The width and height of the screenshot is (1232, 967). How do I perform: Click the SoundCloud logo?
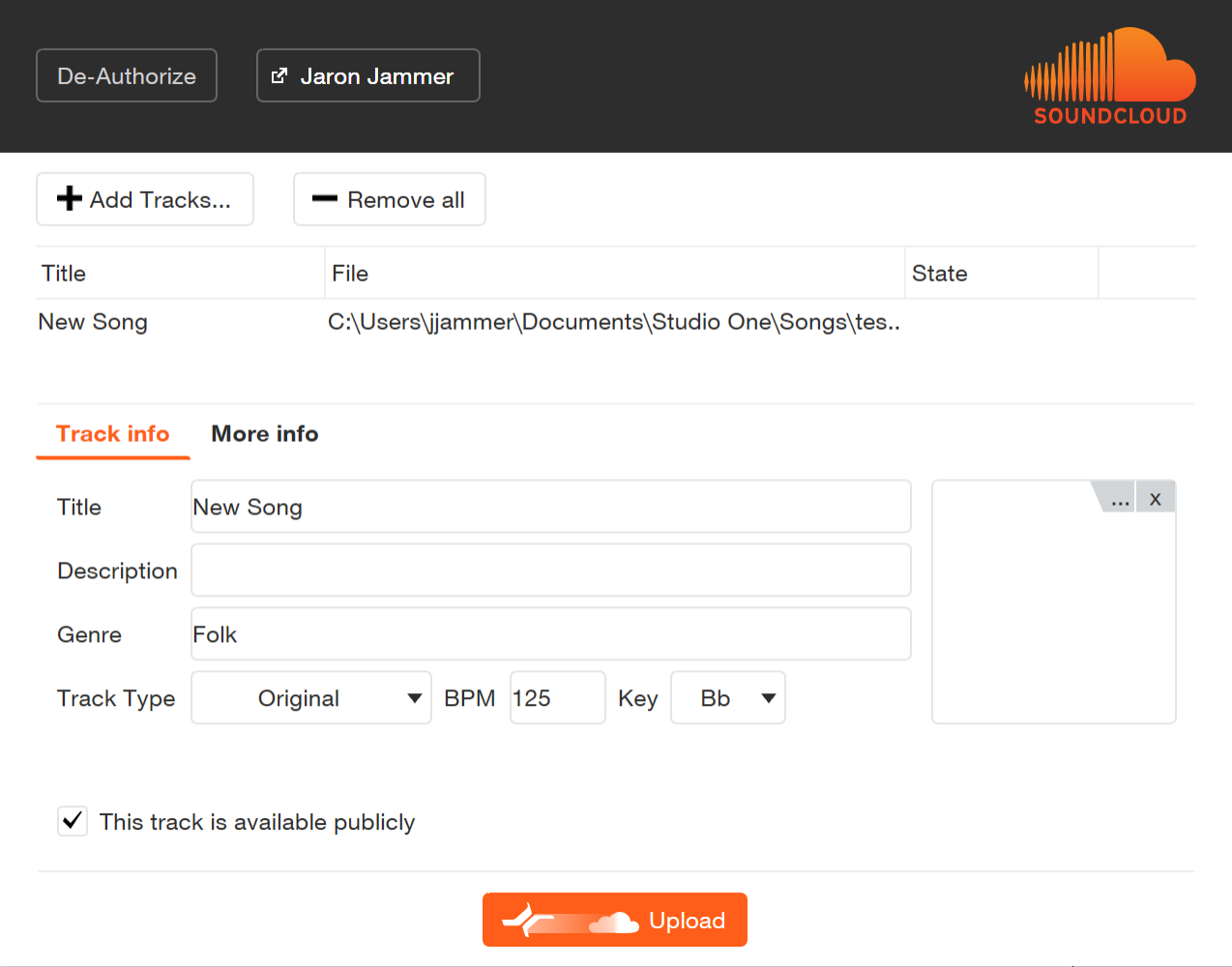(x=1110, y=76)
